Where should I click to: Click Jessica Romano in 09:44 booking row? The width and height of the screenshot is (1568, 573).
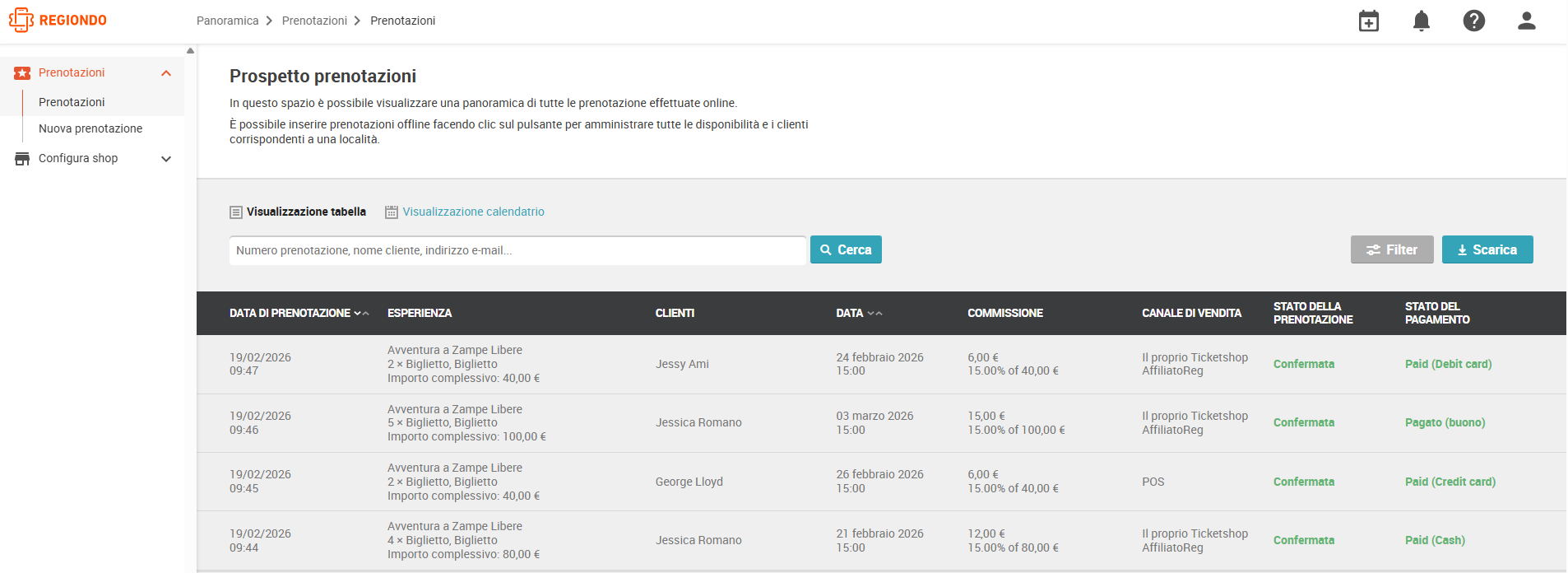click(698, 540)
